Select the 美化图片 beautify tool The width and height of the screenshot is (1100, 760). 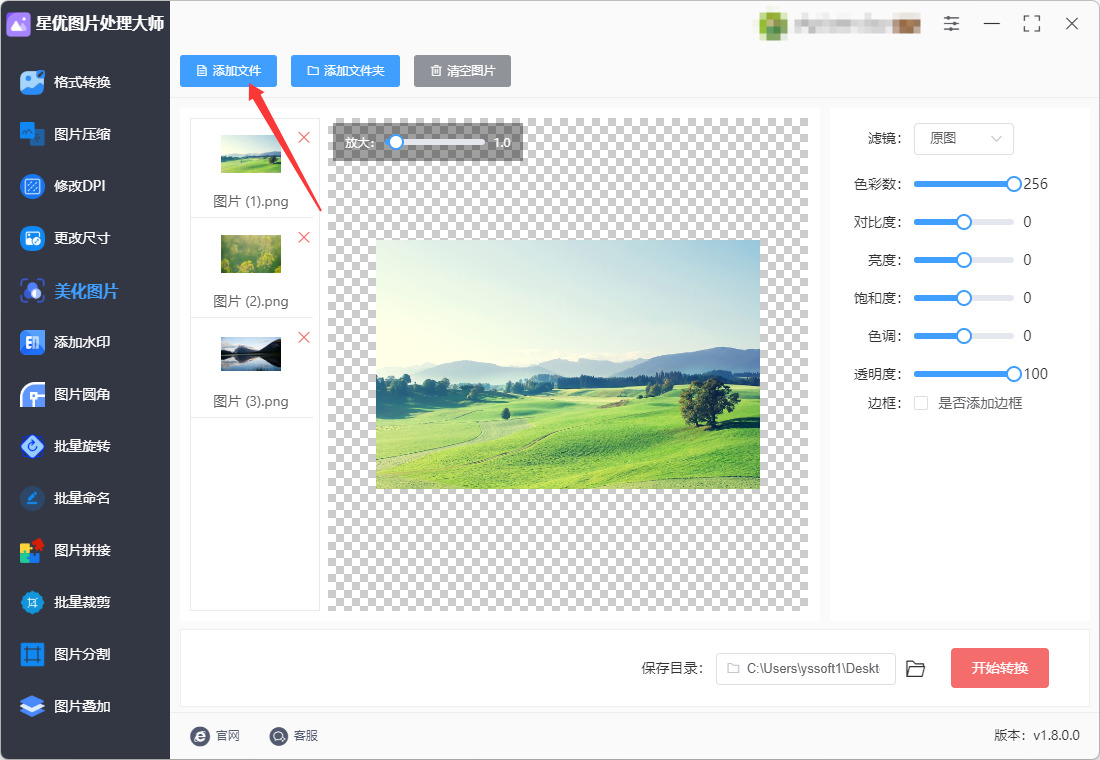(69, 291)
